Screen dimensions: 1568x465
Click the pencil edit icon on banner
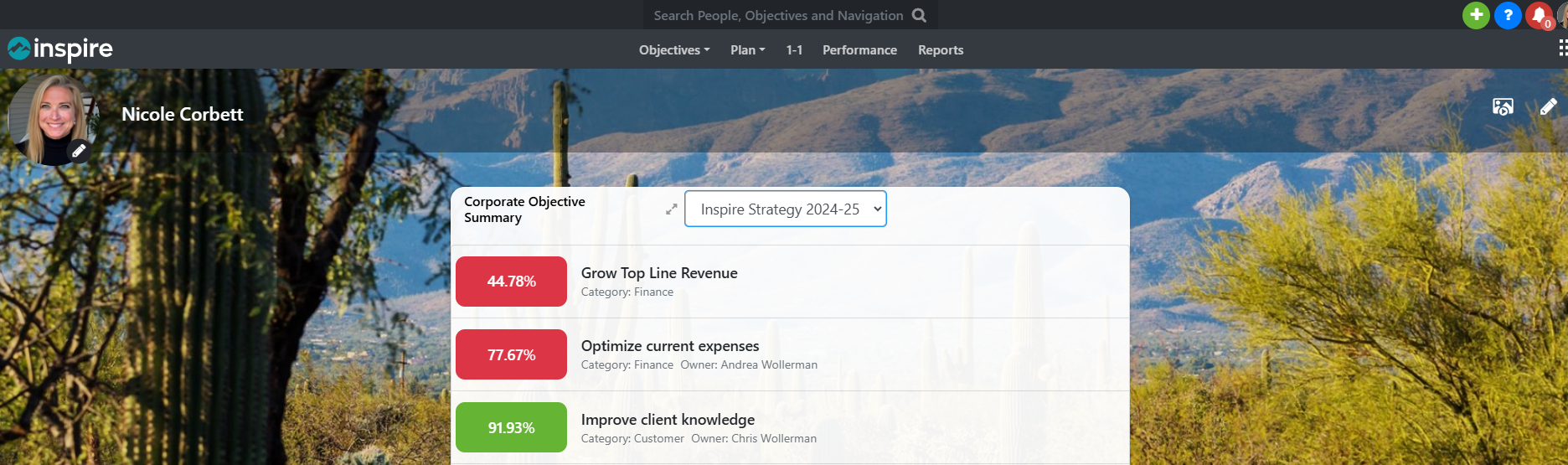coord(1548,107)
